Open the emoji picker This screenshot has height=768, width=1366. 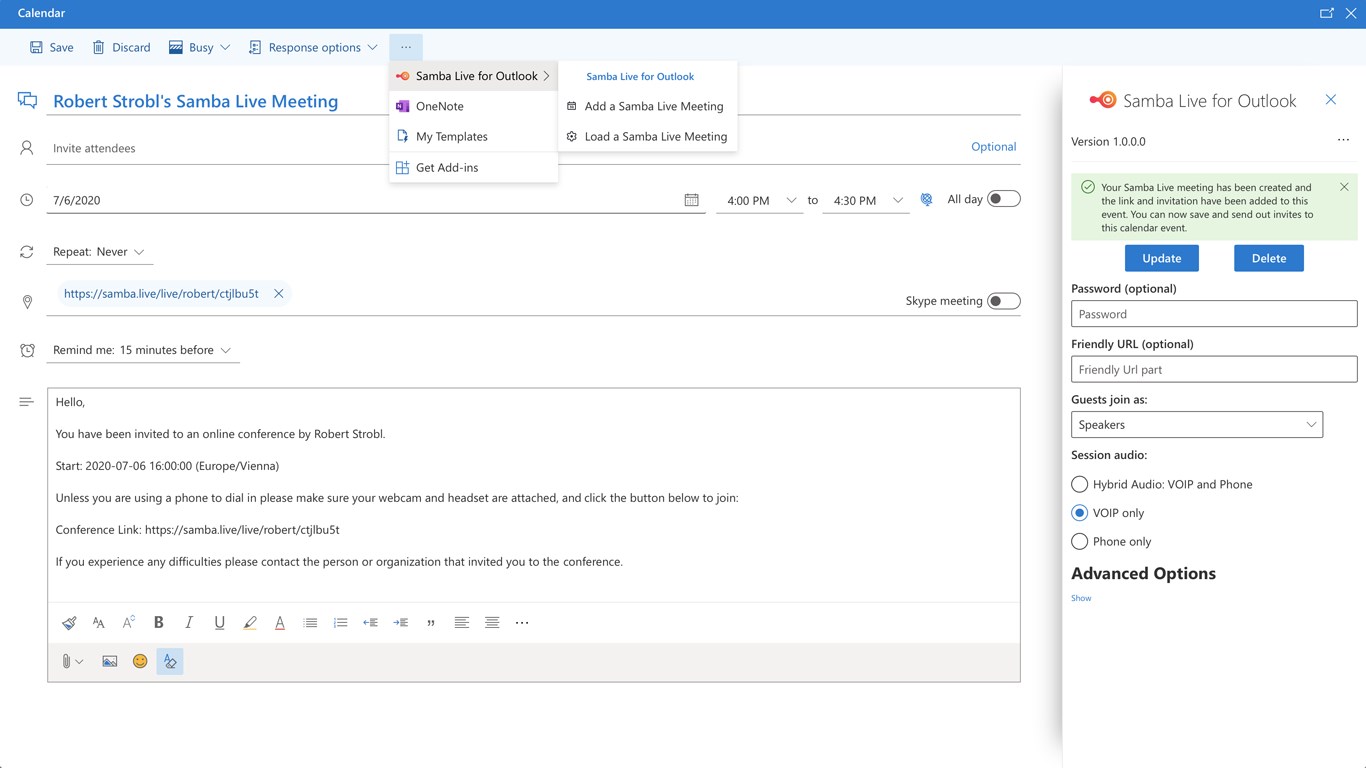click(140, 661)
